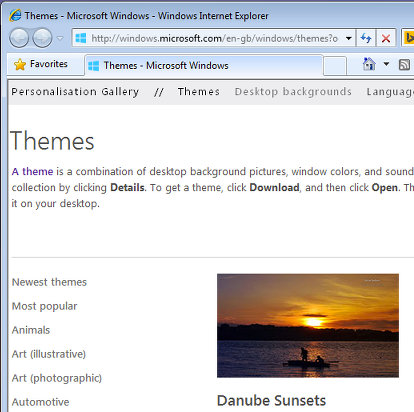The height and width of the screenshot is (412, 414).
Task: Open the Animals theme category
Action: 31,330
